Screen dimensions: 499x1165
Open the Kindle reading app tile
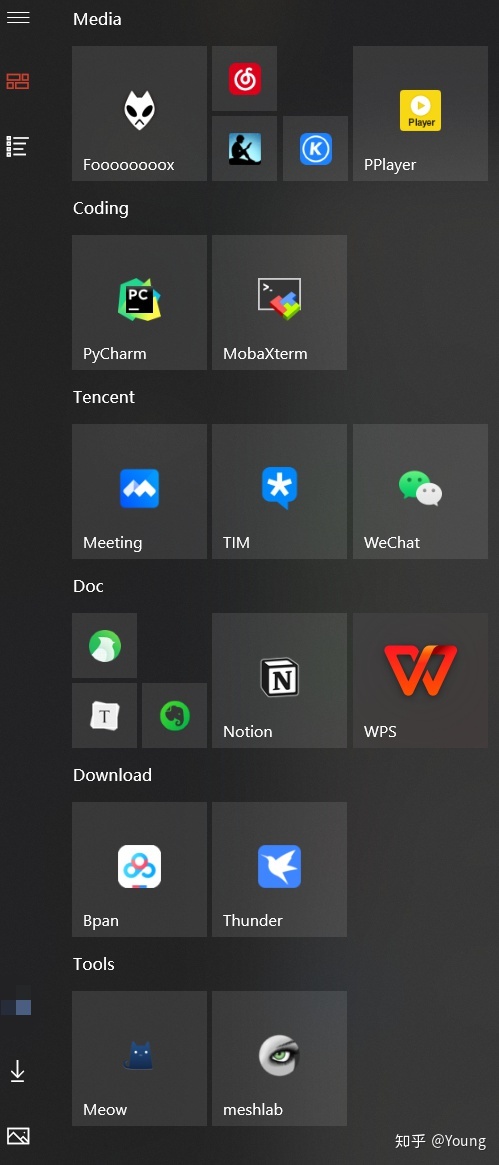coord(244,149)
